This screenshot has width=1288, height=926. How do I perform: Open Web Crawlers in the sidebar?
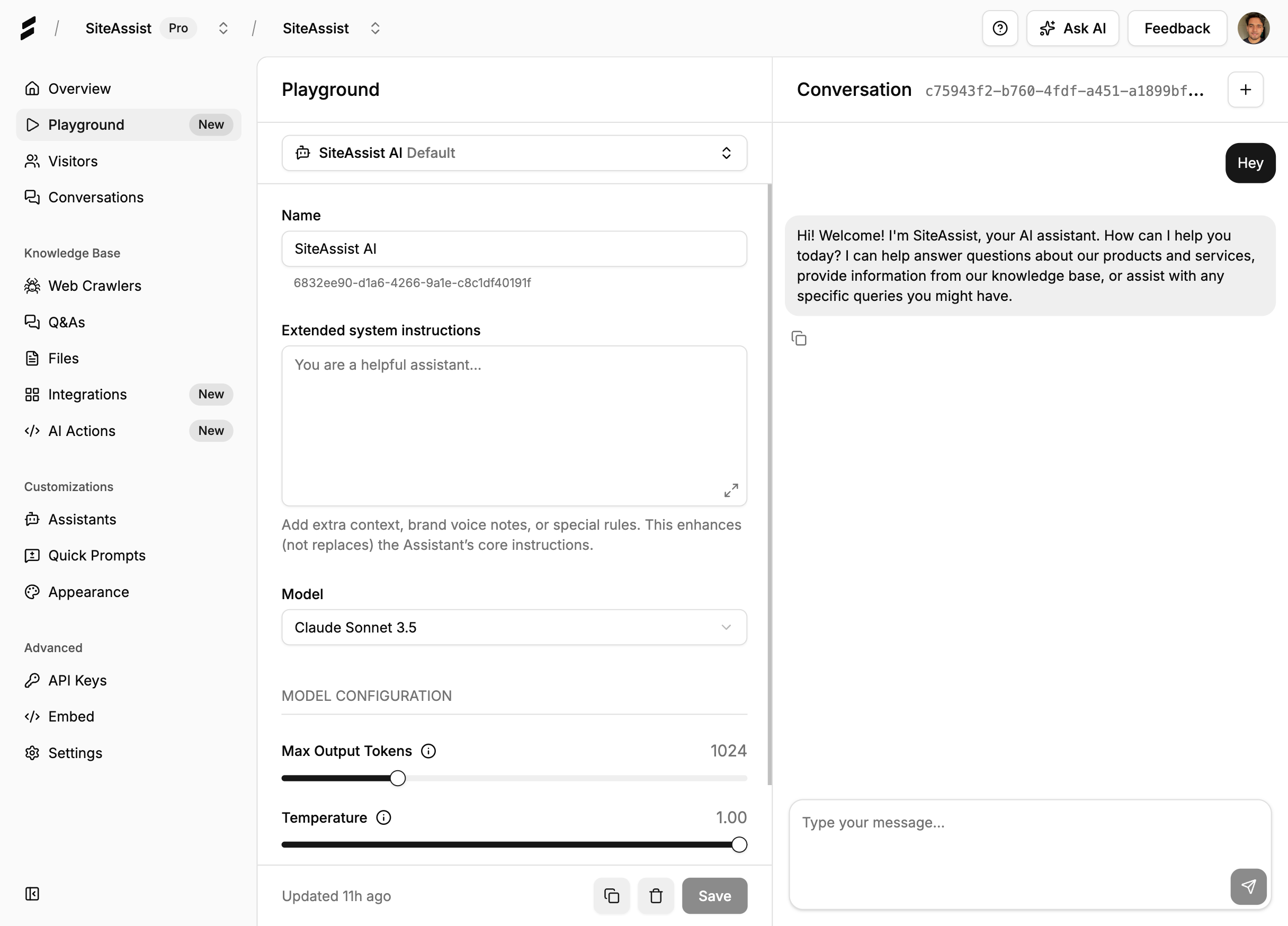point(94,286)
